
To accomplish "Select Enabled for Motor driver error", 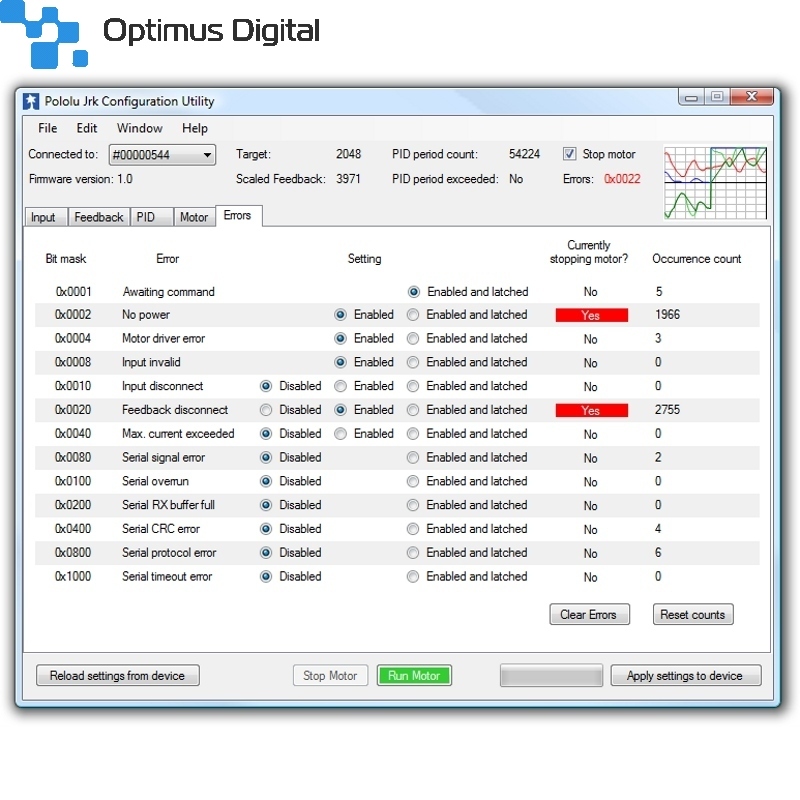I will (340, 338).
